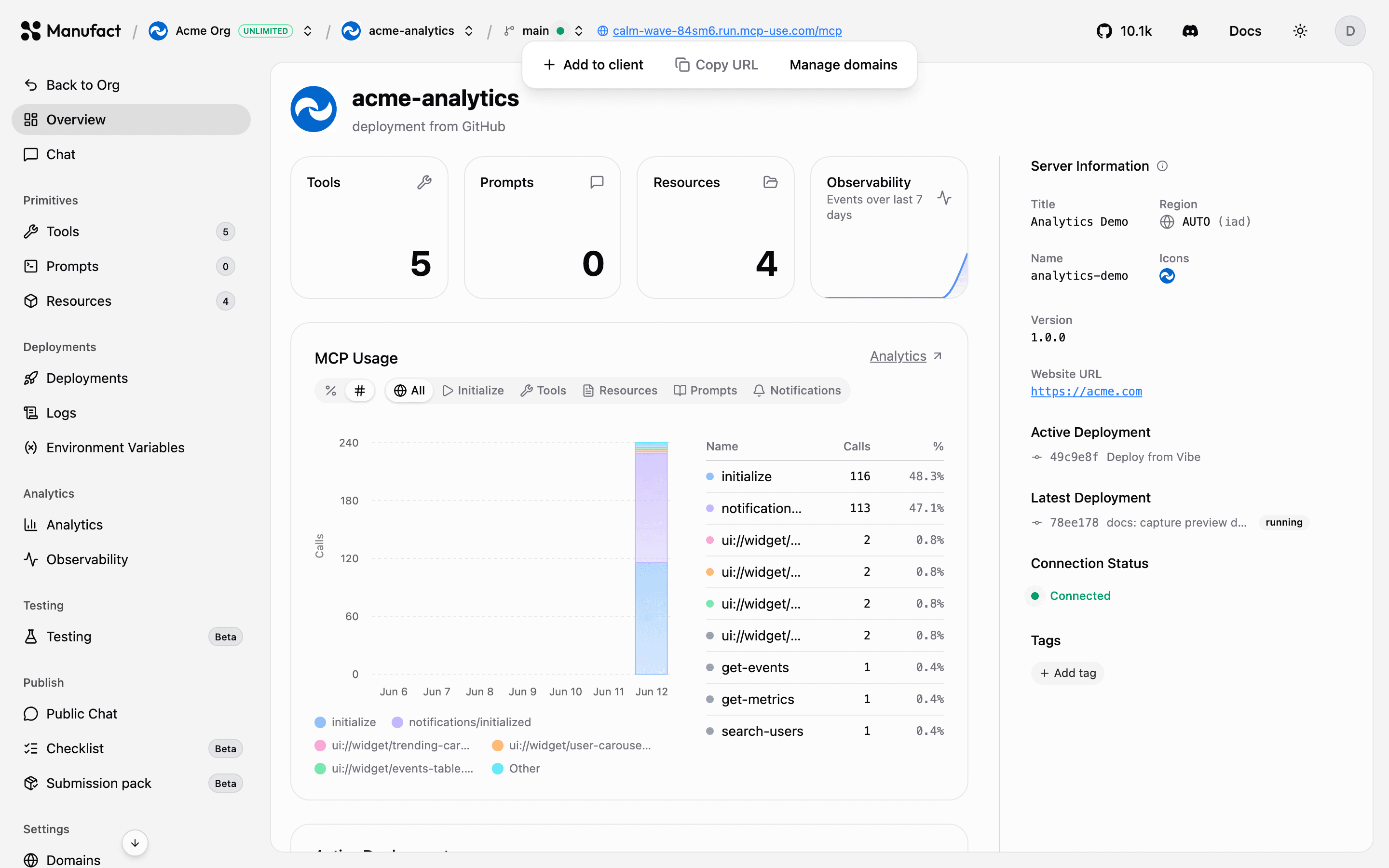Click the sidebar scroll-down arrow button
Viewport: 1389px width, 868px height.
click(x=135, y=843)
